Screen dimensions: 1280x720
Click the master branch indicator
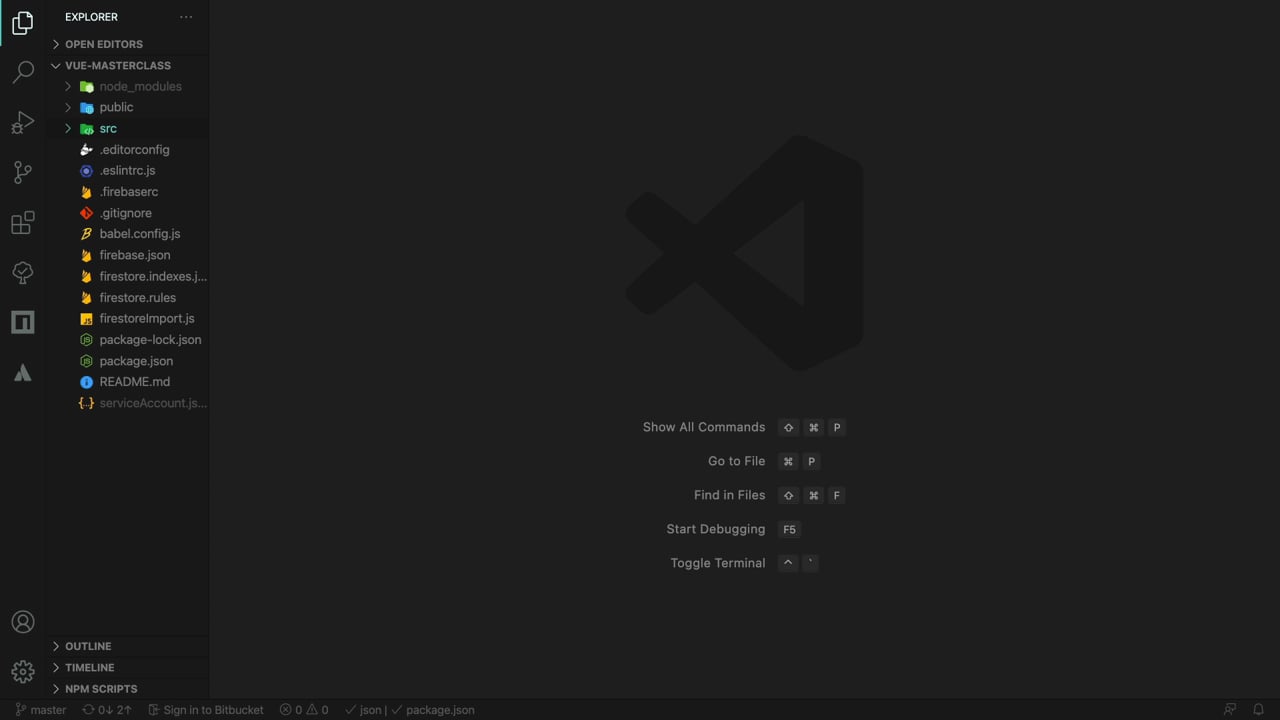[x=41, y=710]
